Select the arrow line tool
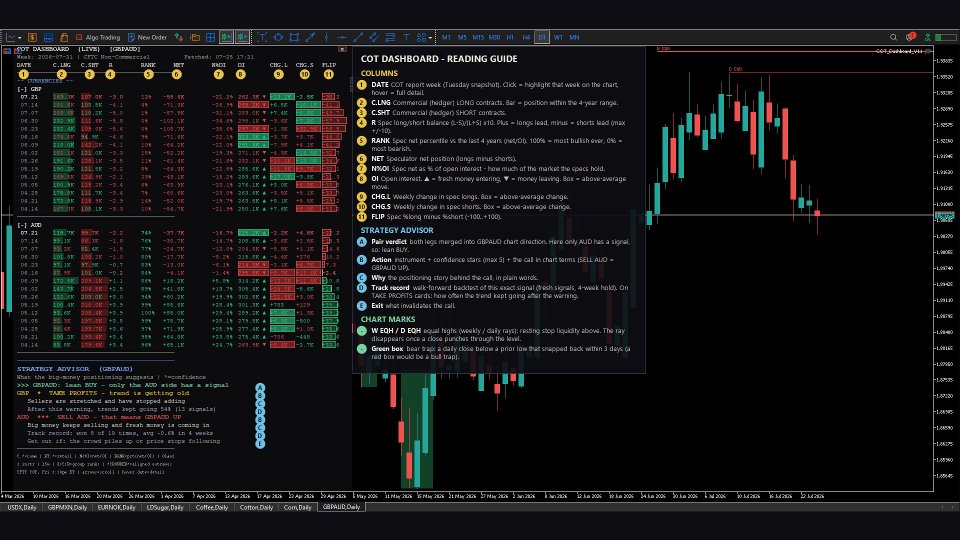The image size is (960, 540). click(x=310, y=37)
